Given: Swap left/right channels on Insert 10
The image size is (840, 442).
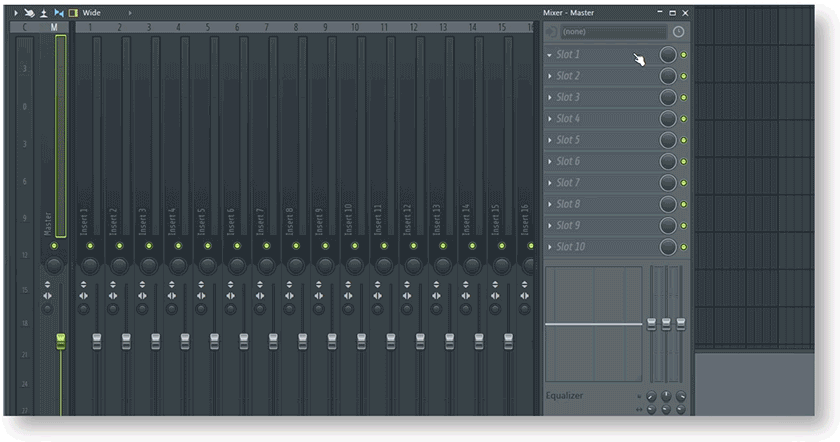Looking at the screenshot, I should (x=348, y=296).
